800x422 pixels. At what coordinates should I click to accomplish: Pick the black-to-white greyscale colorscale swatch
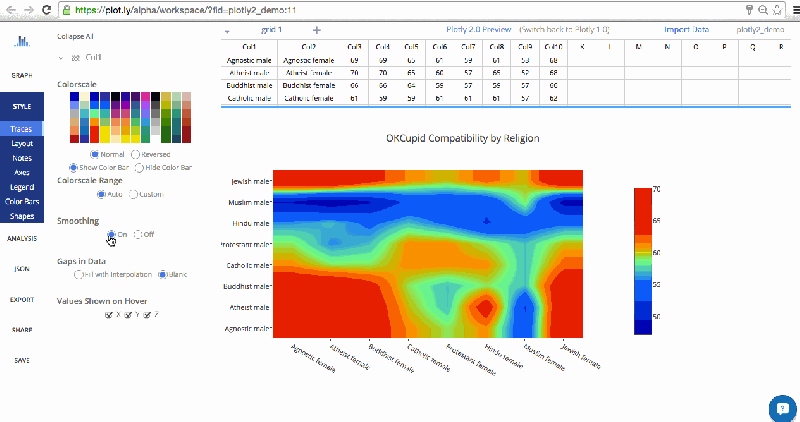[156, 117]
